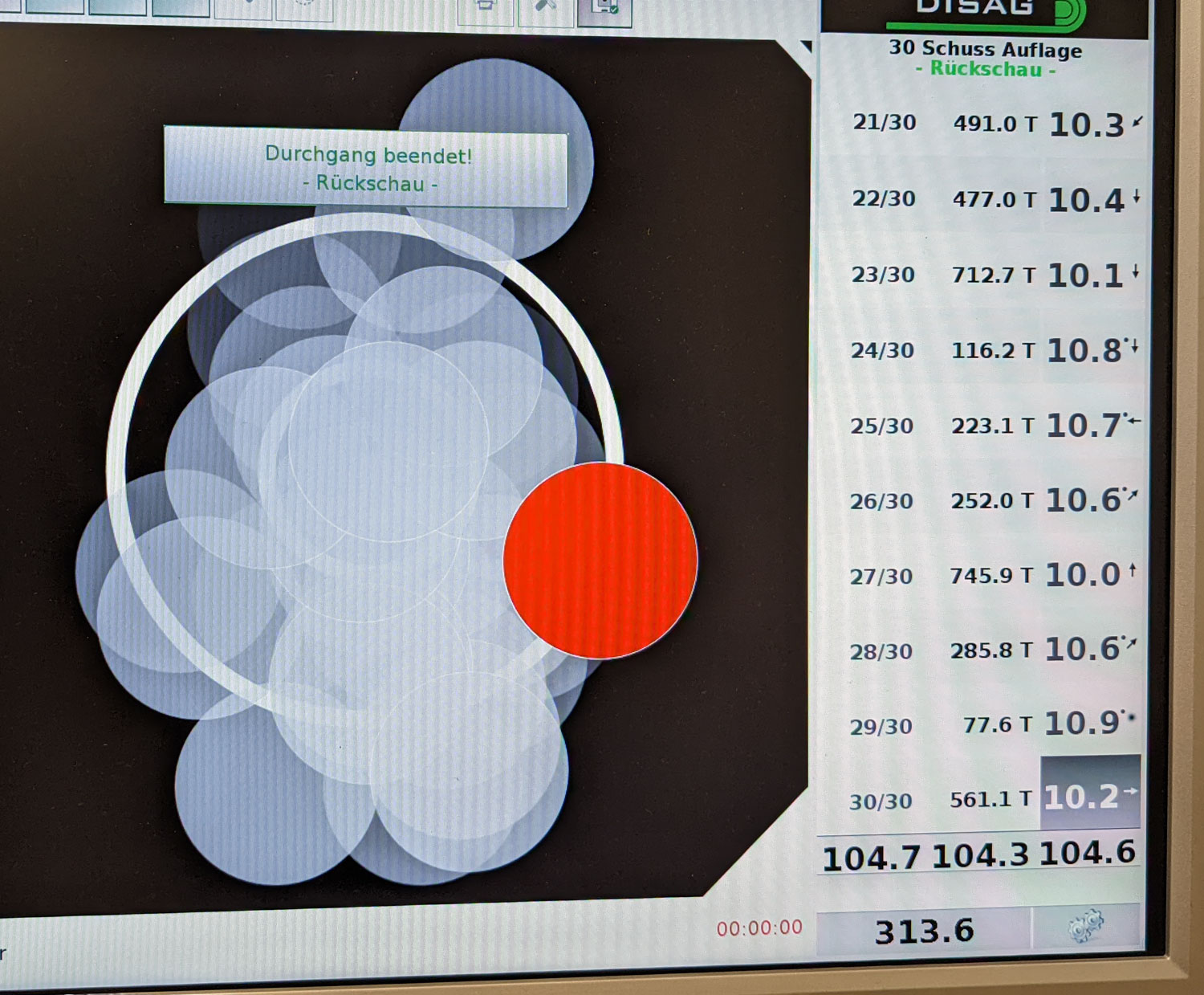Select shot 29/30 with score 10.9

coord(993,724)
